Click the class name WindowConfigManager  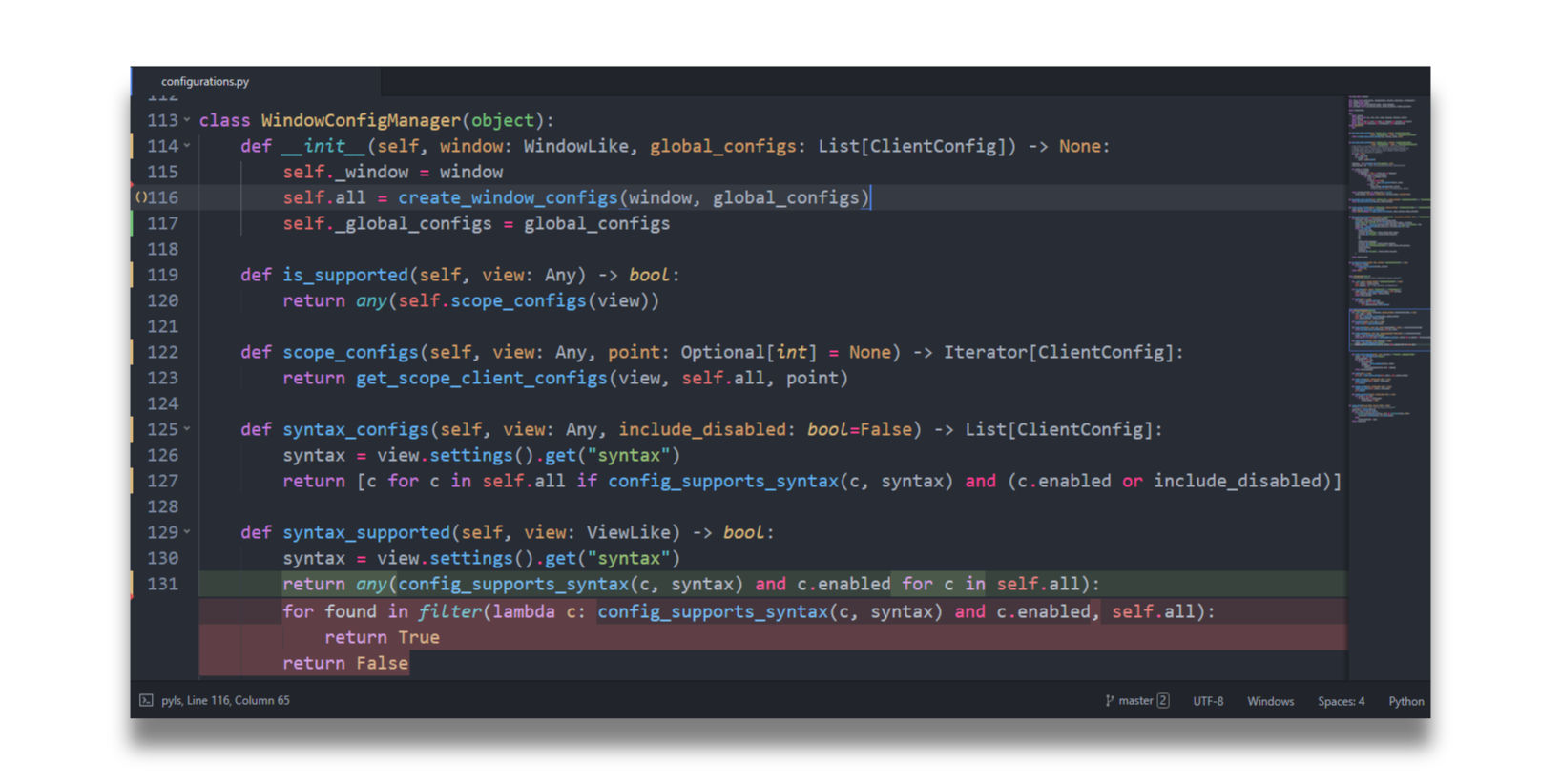[x=361, y=120]
